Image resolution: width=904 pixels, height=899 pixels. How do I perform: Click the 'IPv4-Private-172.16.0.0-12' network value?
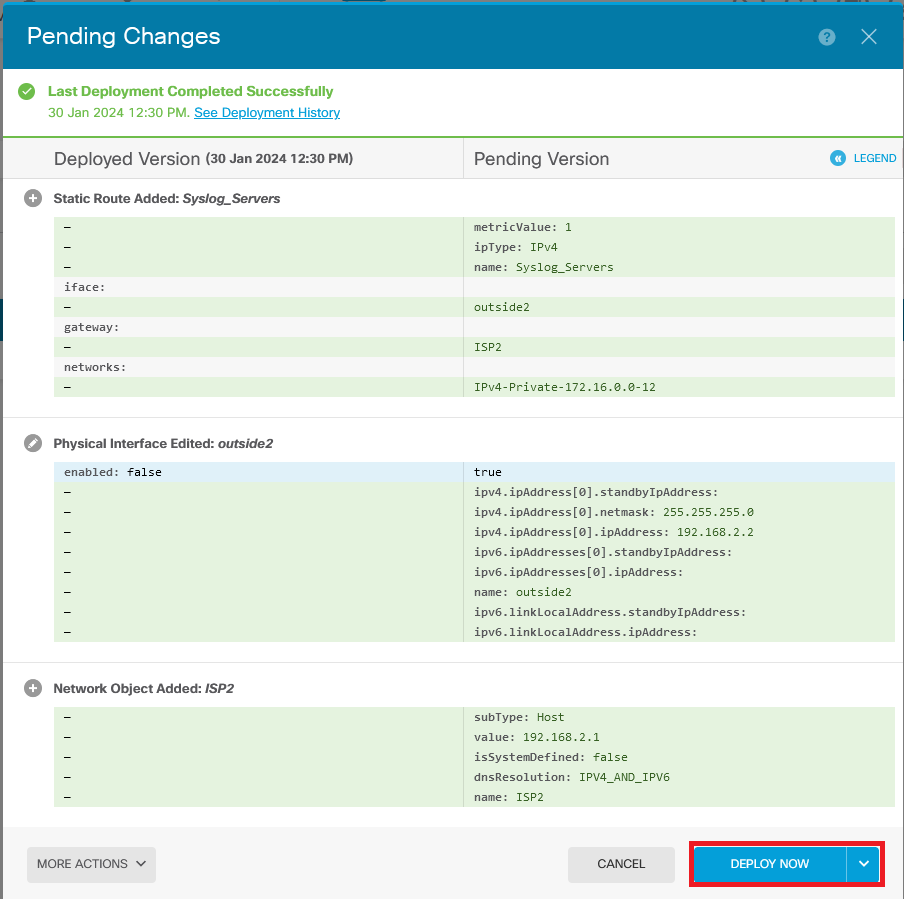pyautogui.click(x=564, y=387)
